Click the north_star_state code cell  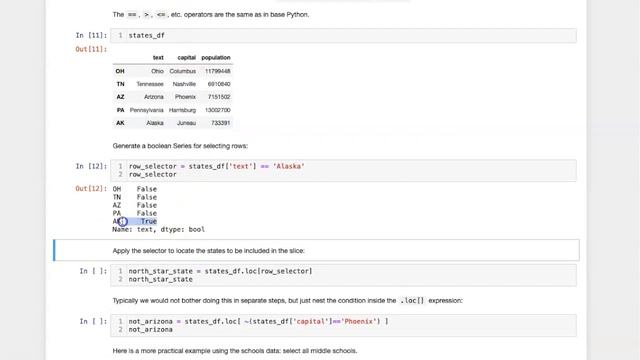coord(343,275)
